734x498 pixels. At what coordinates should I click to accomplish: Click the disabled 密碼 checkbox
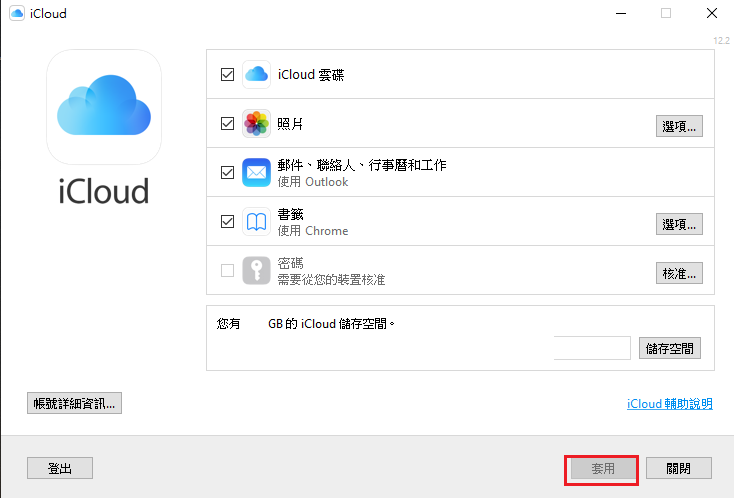tap(228, 271)
